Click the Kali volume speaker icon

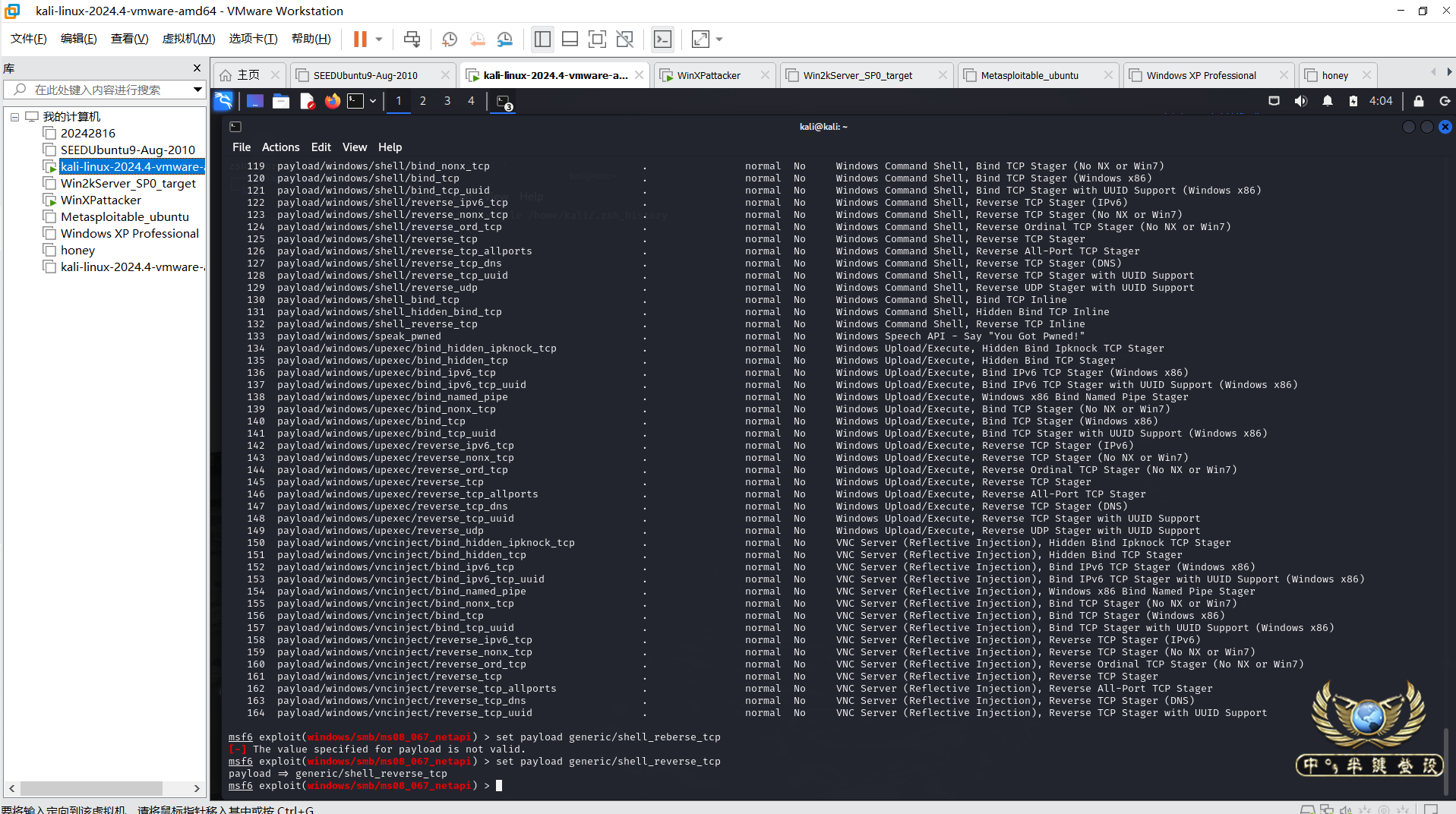click(1300, 101)
